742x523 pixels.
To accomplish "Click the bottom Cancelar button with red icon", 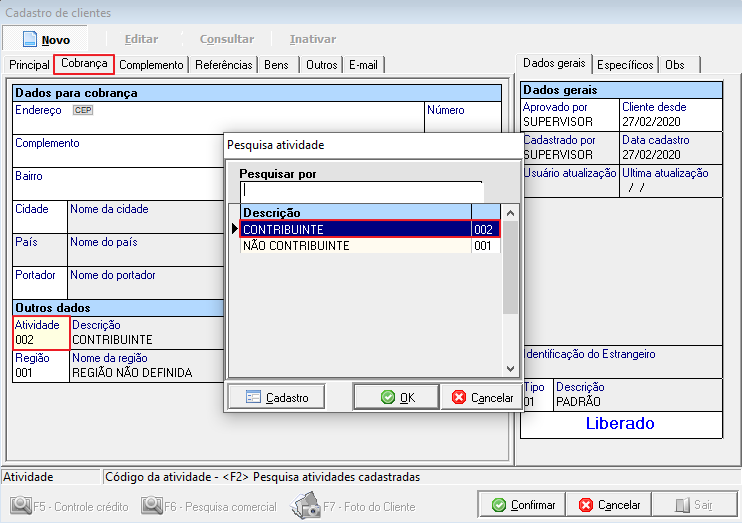I will (608, 505).
